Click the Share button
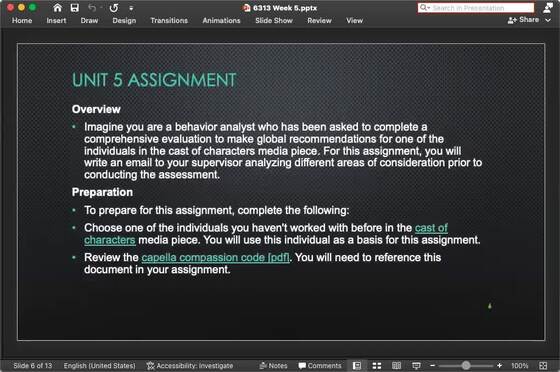 point(524,20)
